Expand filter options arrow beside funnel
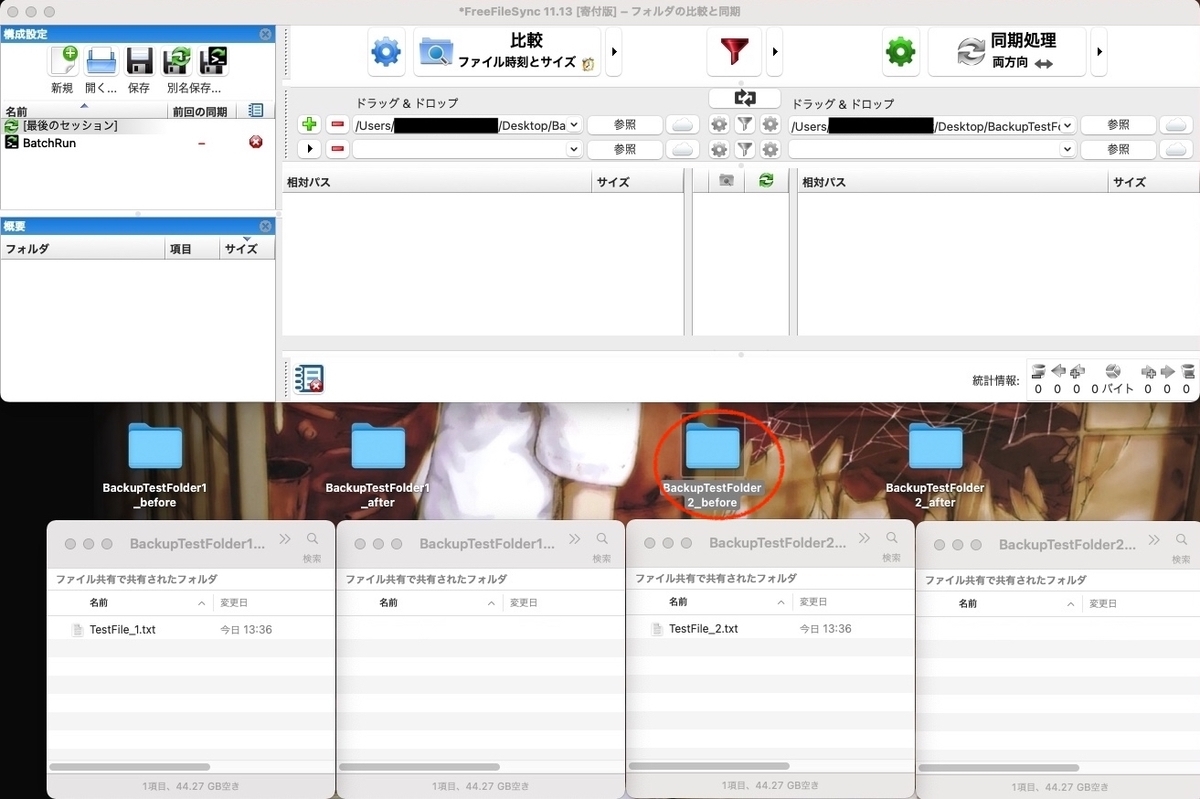The image size is (1200, 799). pyautogui.click(x=774, y=52)
